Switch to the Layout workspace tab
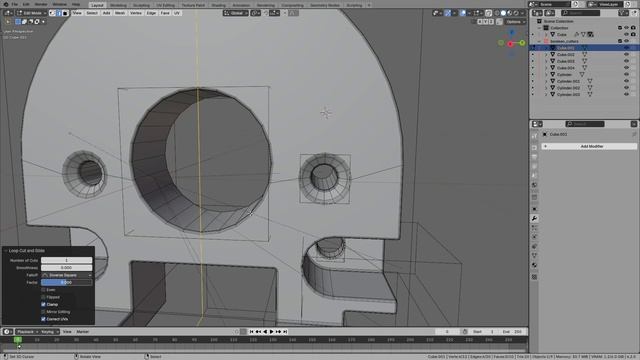This screenshot has width=640, height=360. pyautogui.click(x=97, y=5)
